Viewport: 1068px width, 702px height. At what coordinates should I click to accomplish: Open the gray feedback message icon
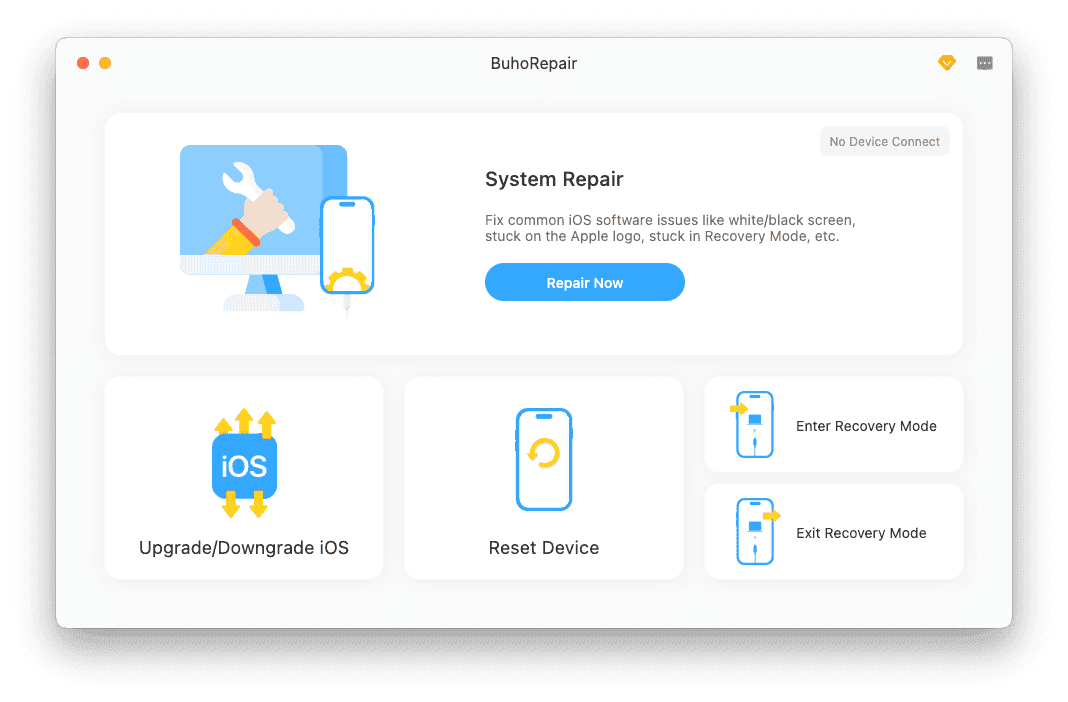985,63
